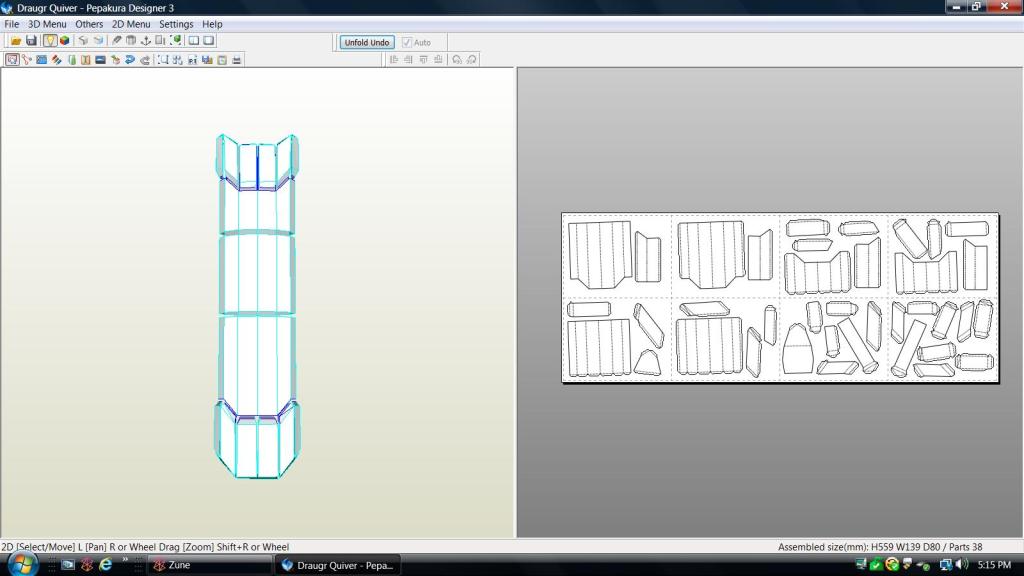Click the align left icon
This screenshot has width=1024, height=576.
click(x=394, y=59)
